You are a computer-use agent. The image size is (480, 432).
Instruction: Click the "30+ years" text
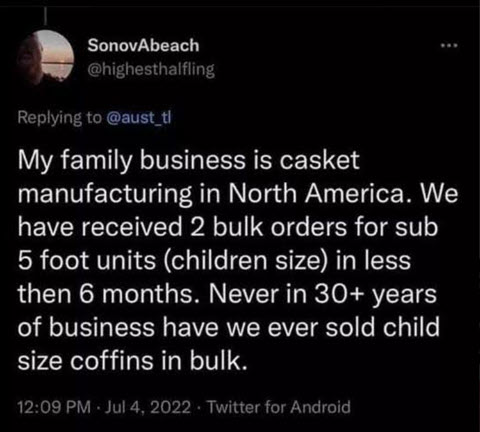373,295
